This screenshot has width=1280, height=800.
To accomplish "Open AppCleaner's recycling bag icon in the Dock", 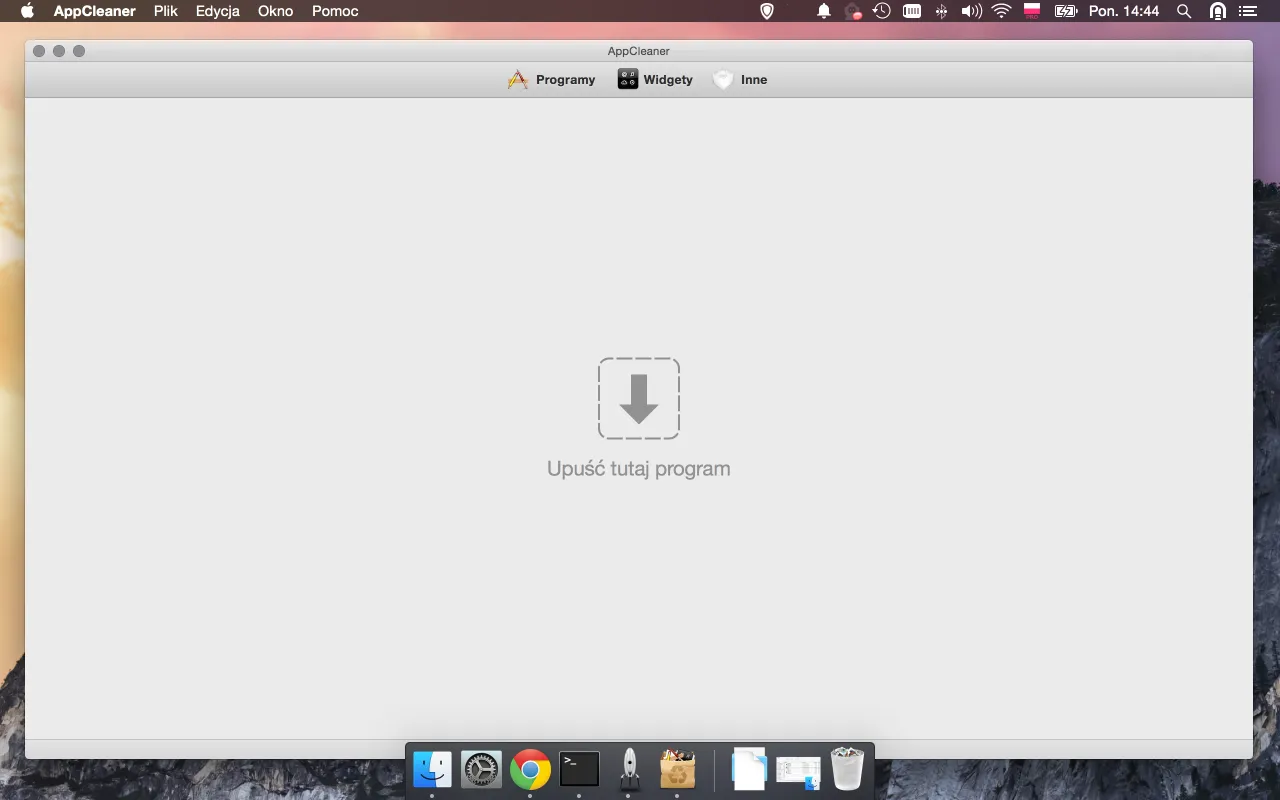I will tap(678, 769).
